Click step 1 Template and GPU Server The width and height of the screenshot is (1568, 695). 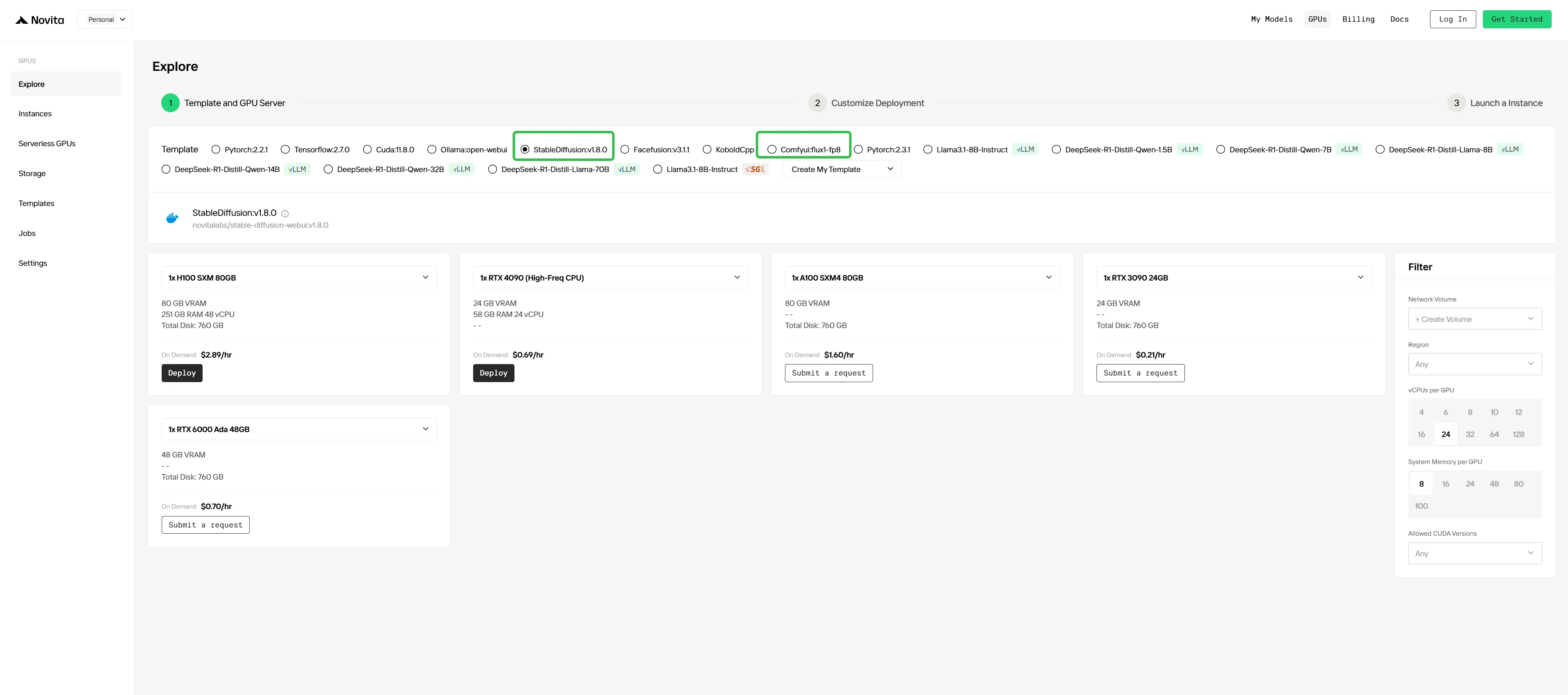[x=223, y=103]
